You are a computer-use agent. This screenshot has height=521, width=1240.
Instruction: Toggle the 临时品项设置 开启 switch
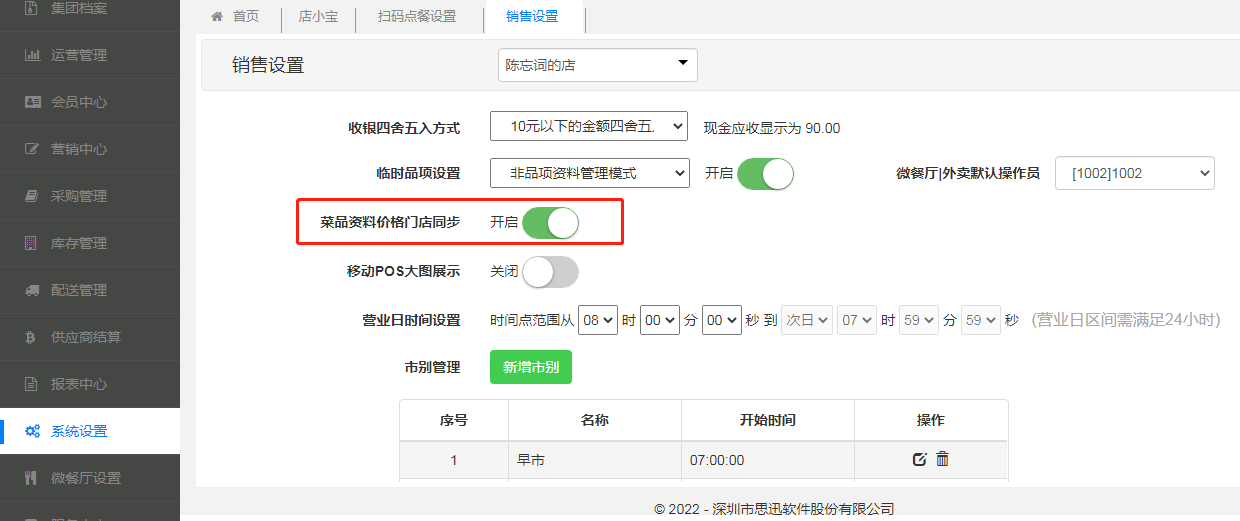[765, 173]
